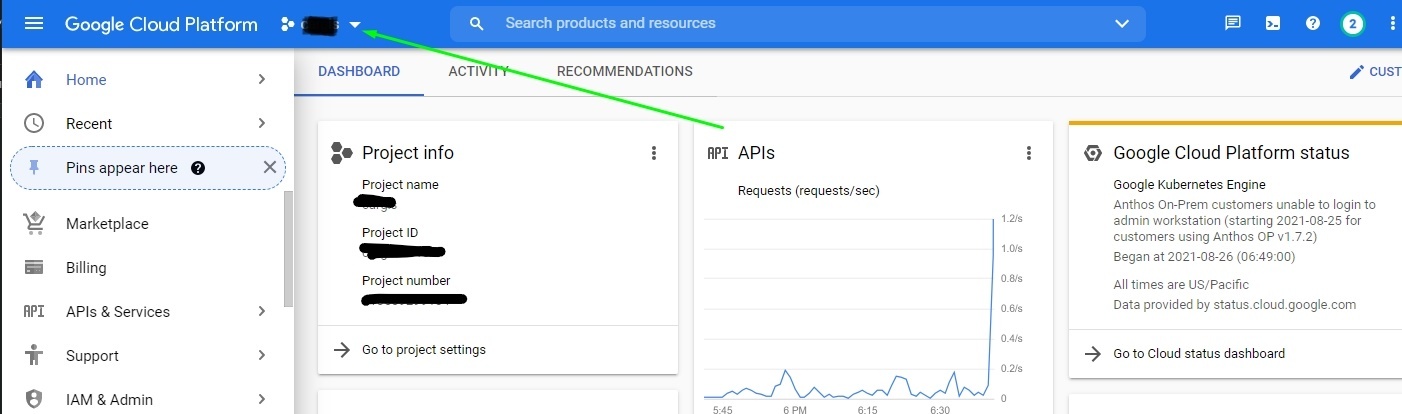Open the send feedback icon

(x=1233, y=24)
